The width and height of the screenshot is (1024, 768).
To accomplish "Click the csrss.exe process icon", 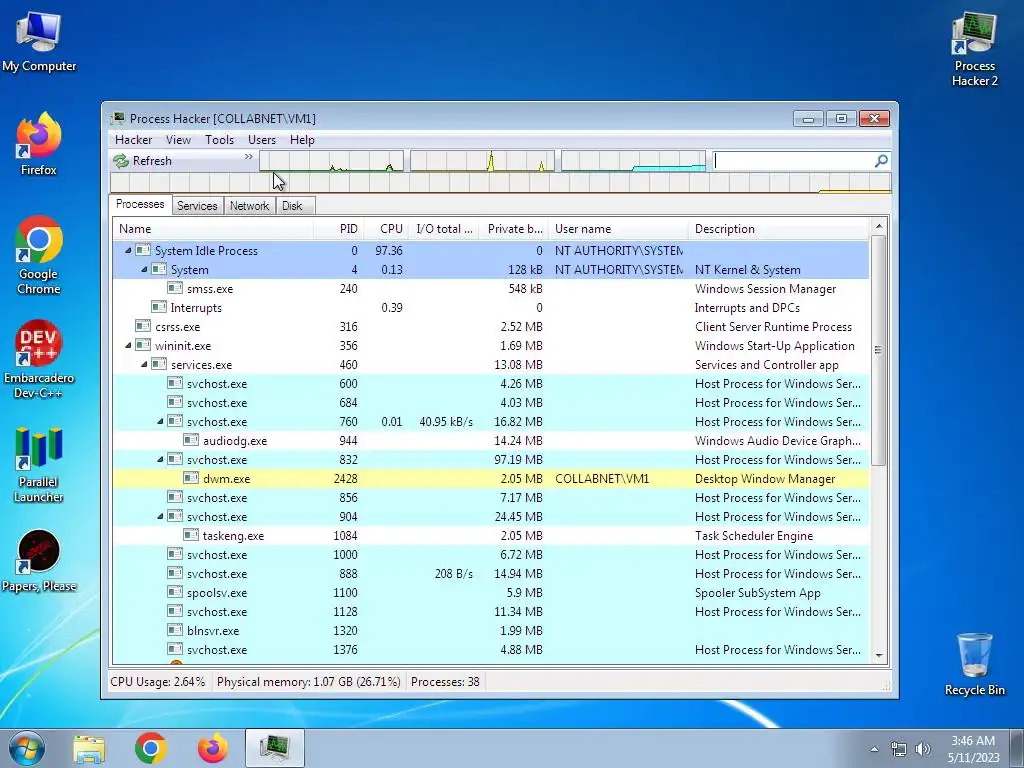I will pos(142,325).
